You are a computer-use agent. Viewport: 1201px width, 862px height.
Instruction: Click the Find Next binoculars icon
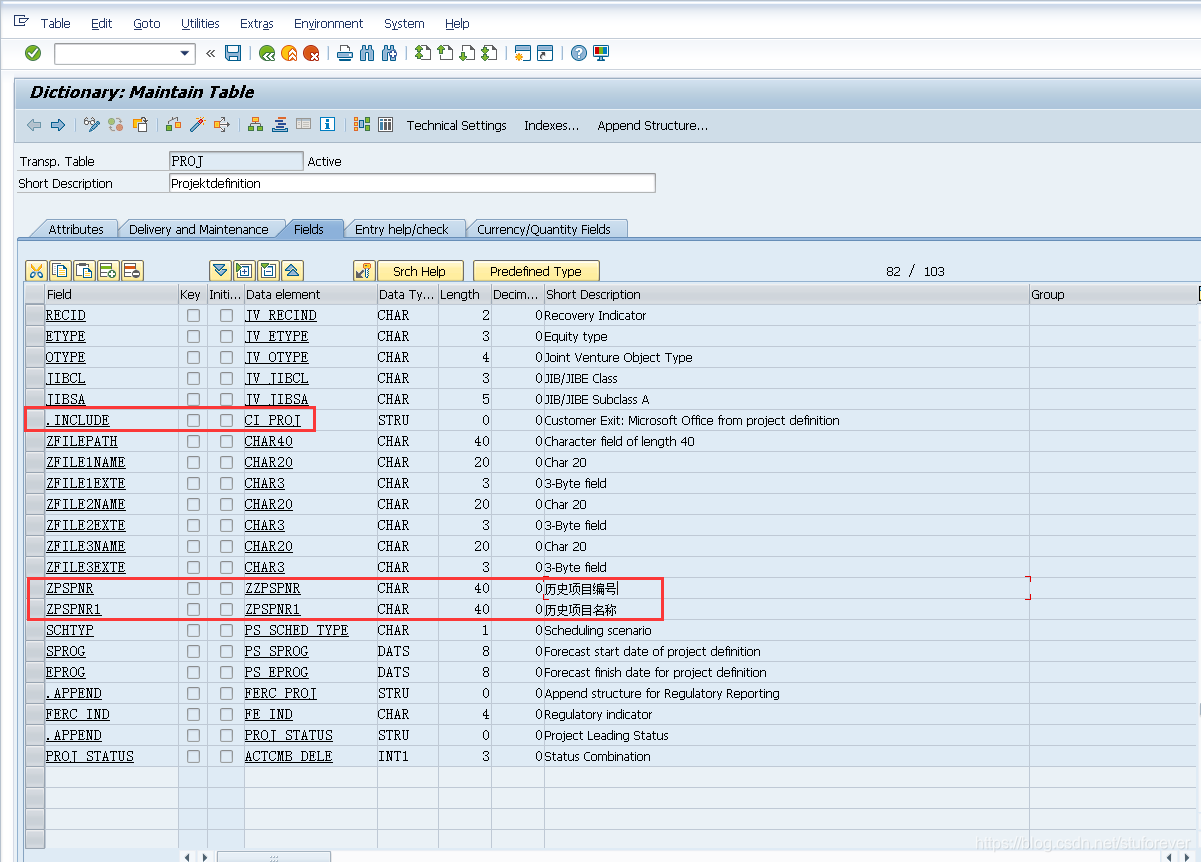[x=389, y=53]
